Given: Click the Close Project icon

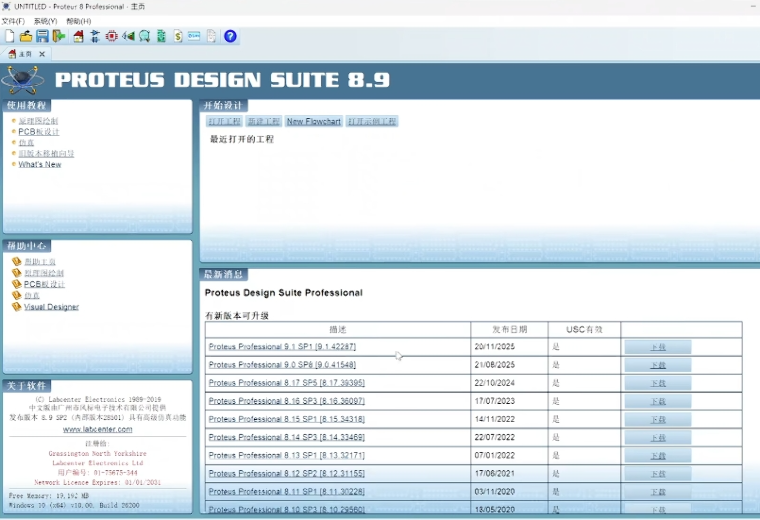Looking at the screenshot, I should pos(59,37).
